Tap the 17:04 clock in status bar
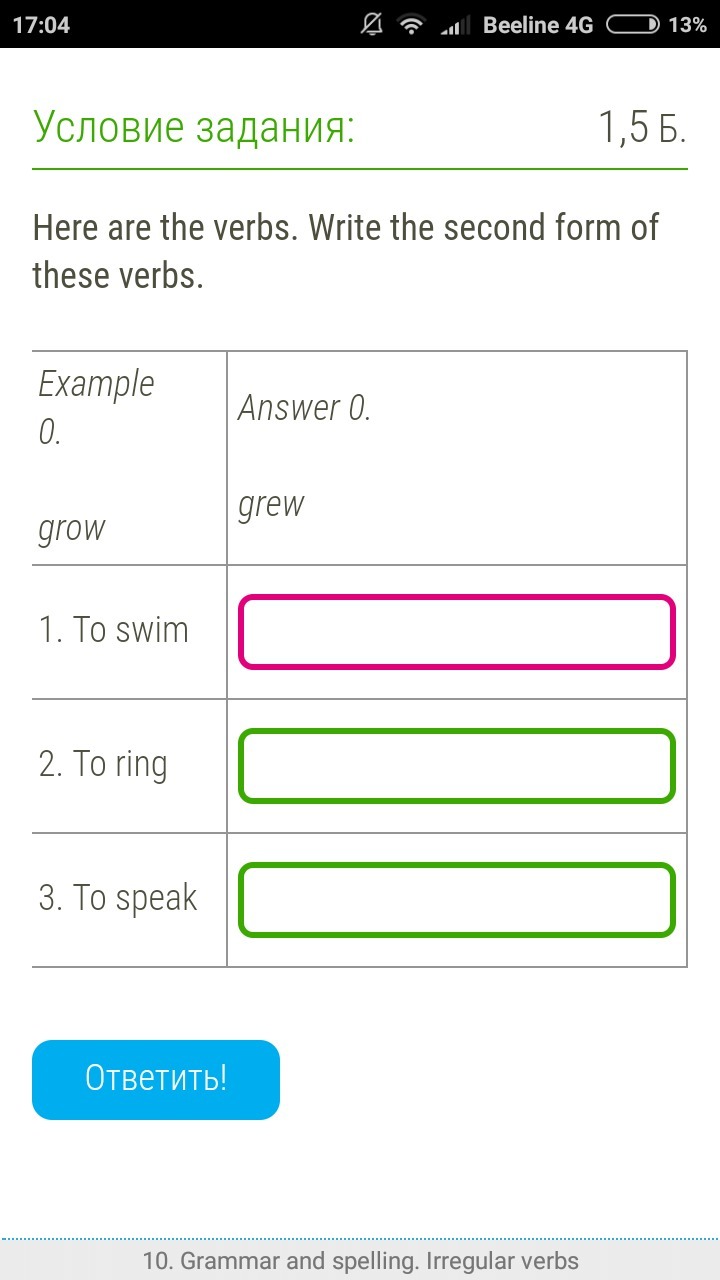Image resolution: width=720 pixels, height=1280 pixels. click(x=41, y=25)
